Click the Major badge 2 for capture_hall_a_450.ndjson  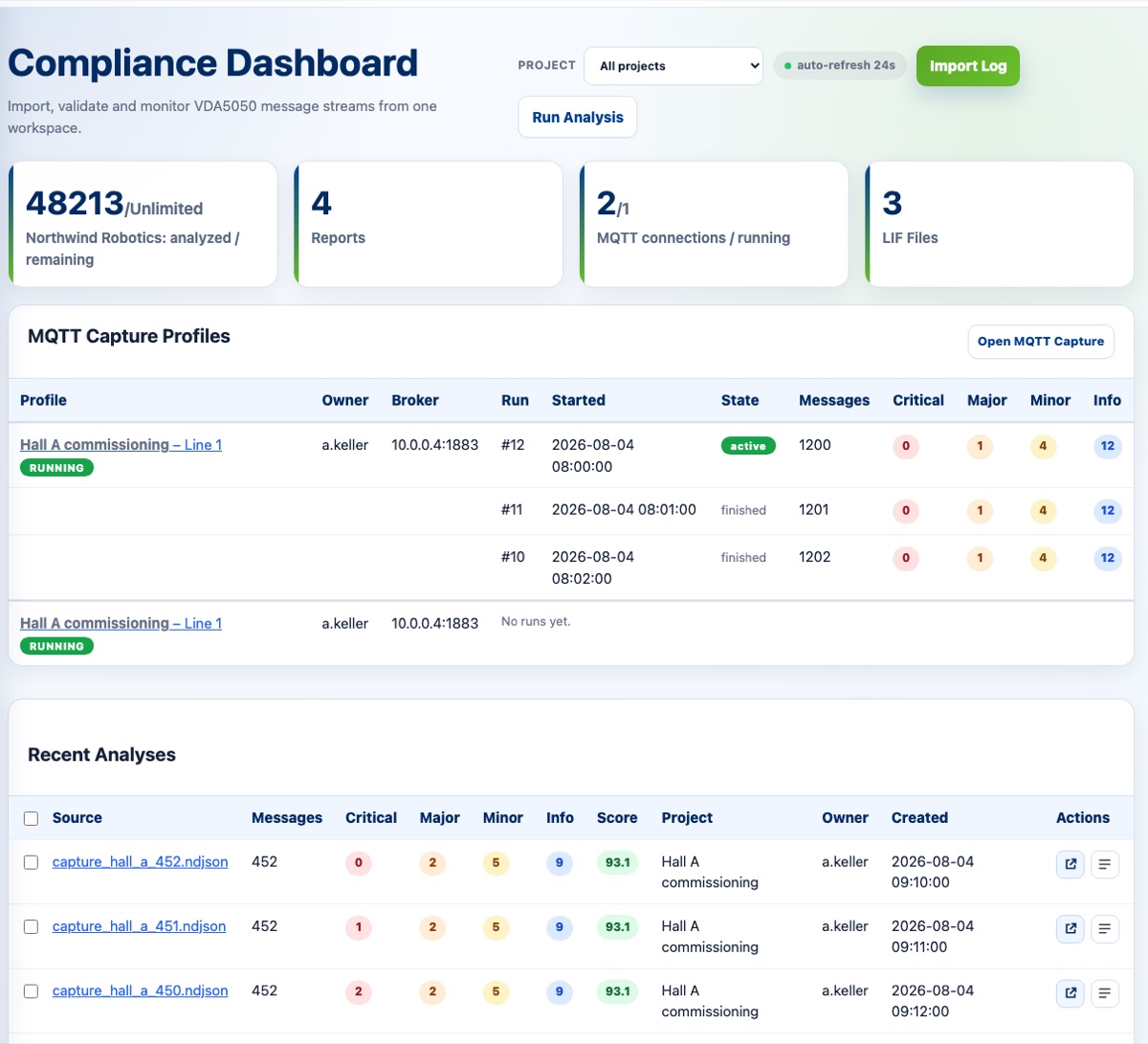tap(432, 992)
